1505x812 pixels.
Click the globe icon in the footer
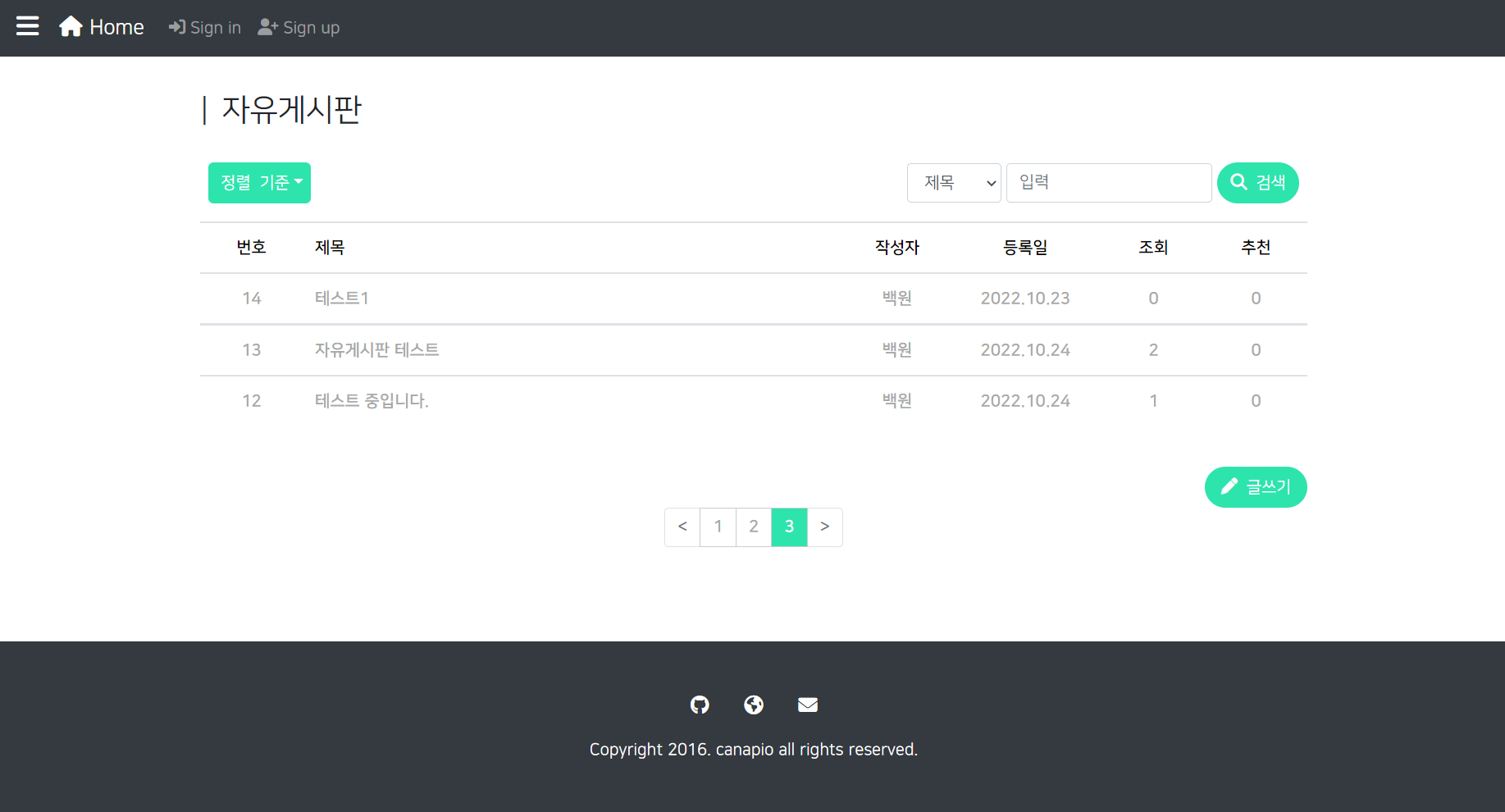[x=754, y=705]
